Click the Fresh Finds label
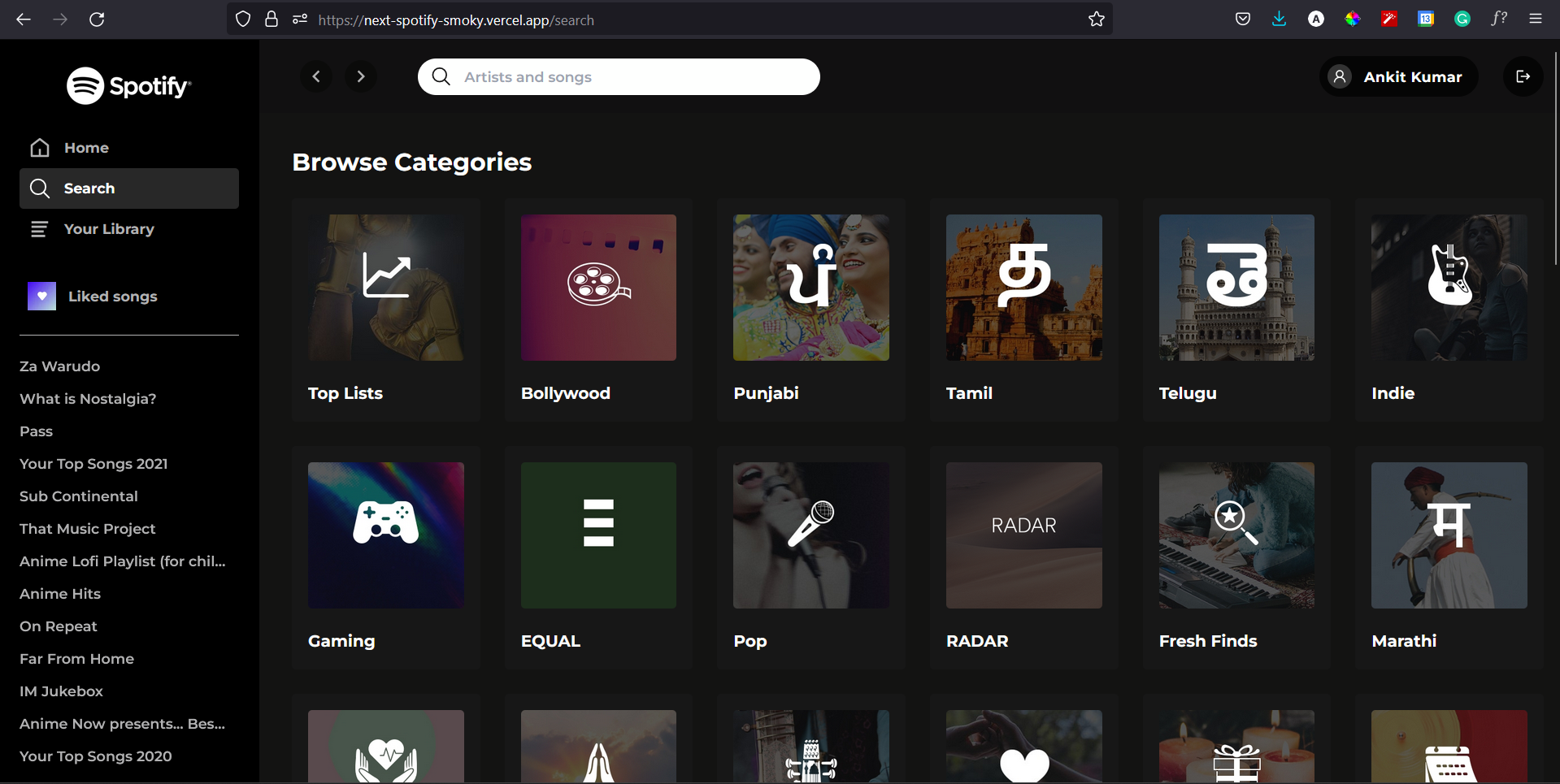This screenshot has height=784, width=1560. [1208, 641]
